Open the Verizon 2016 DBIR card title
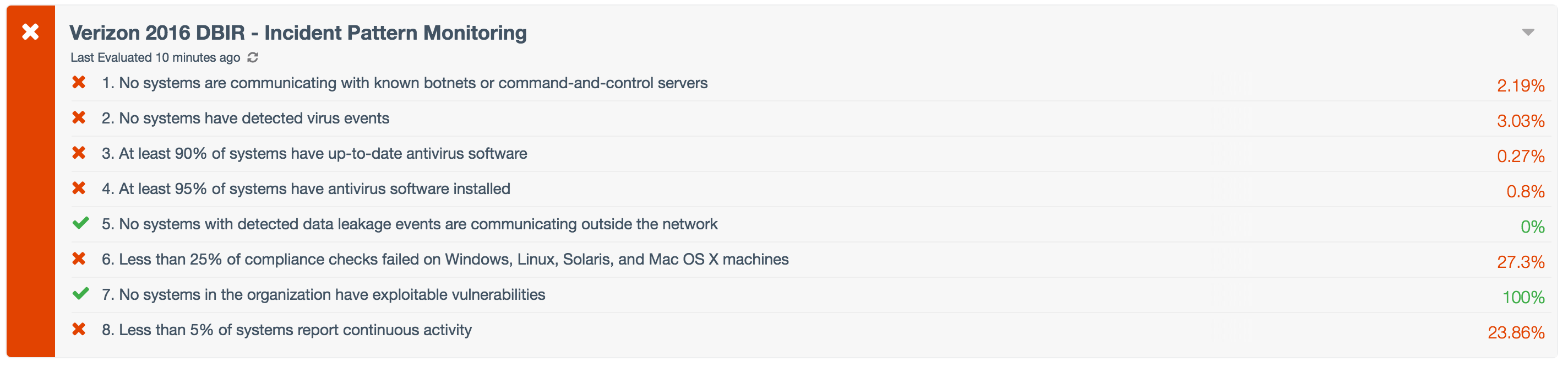Image resolution: width=1568 pixels, height=366 pixels. pos(298,33)
